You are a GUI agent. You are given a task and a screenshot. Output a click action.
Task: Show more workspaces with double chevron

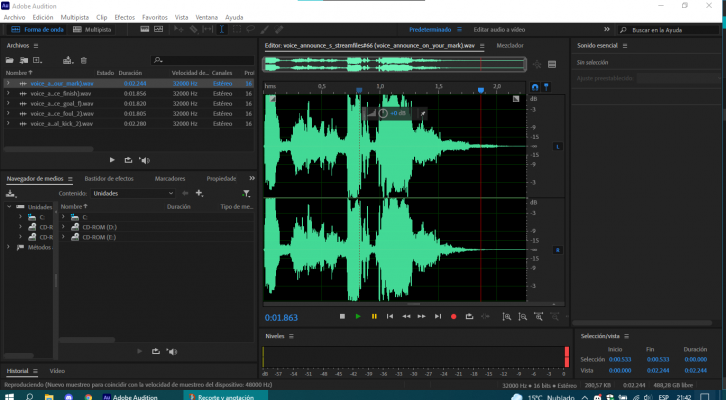(x=607, y=29)
